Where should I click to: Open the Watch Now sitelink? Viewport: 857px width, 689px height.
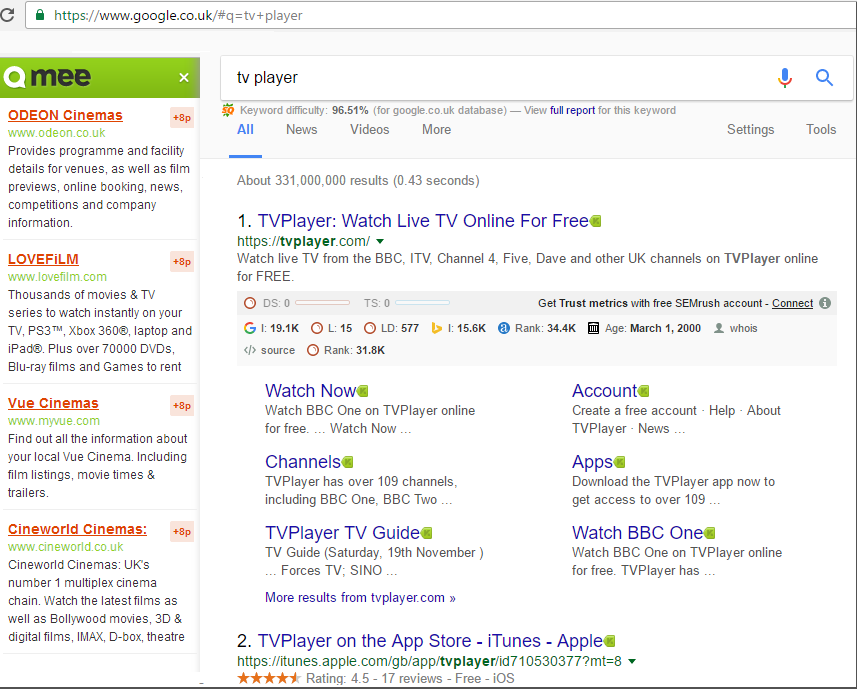(x=310, y=391)
